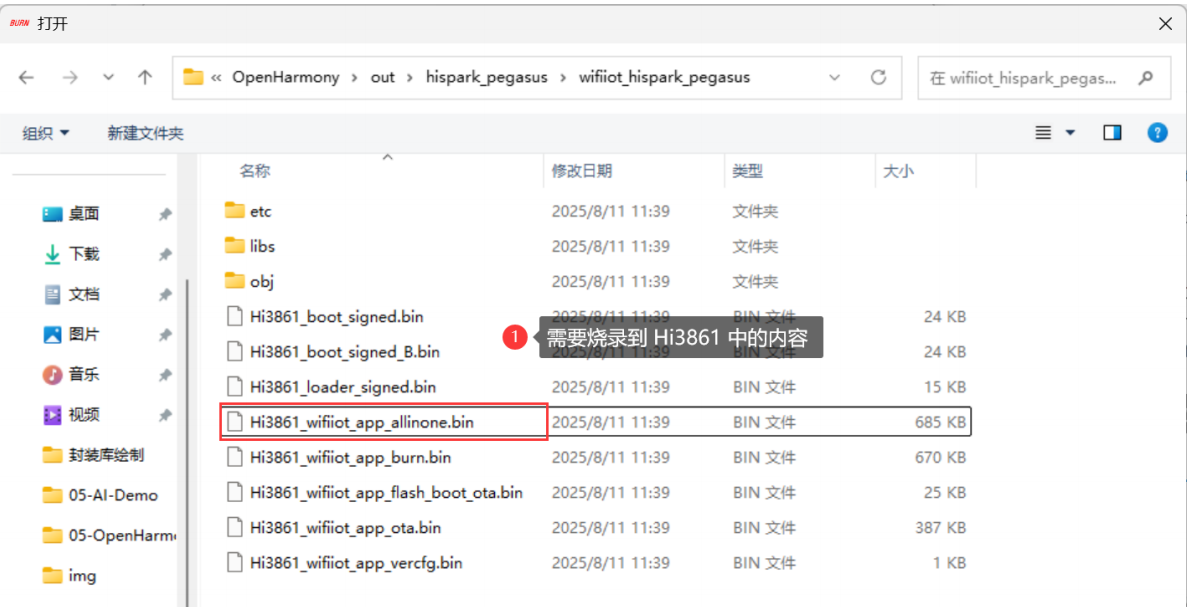Click the search magnifier icon
Viewport: 1187px width, 607px height.
coord(1146,77)
